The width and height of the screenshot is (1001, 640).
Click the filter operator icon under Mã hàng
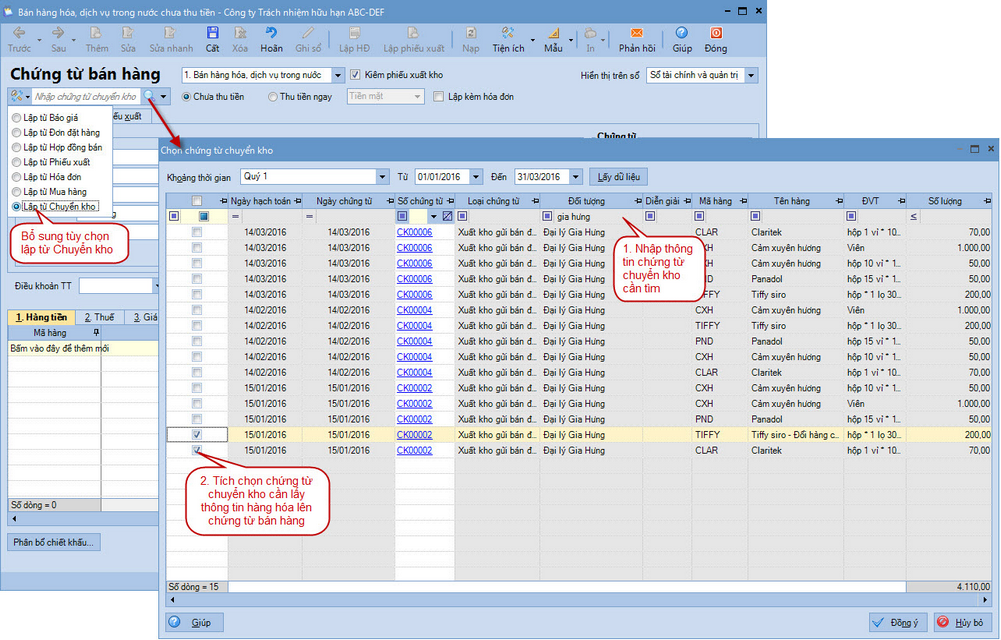[x=699, y=217]
